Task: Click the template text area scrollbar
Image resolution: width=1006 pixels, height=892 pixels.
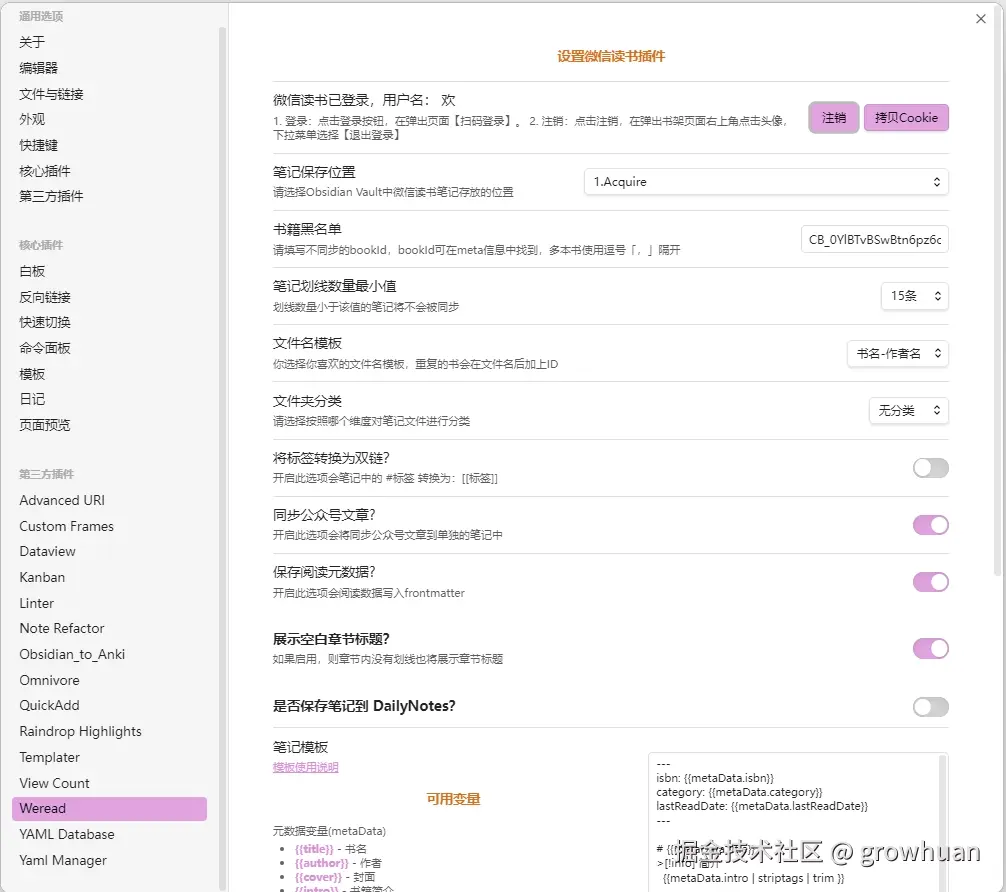Action: (x=942, y=822)
